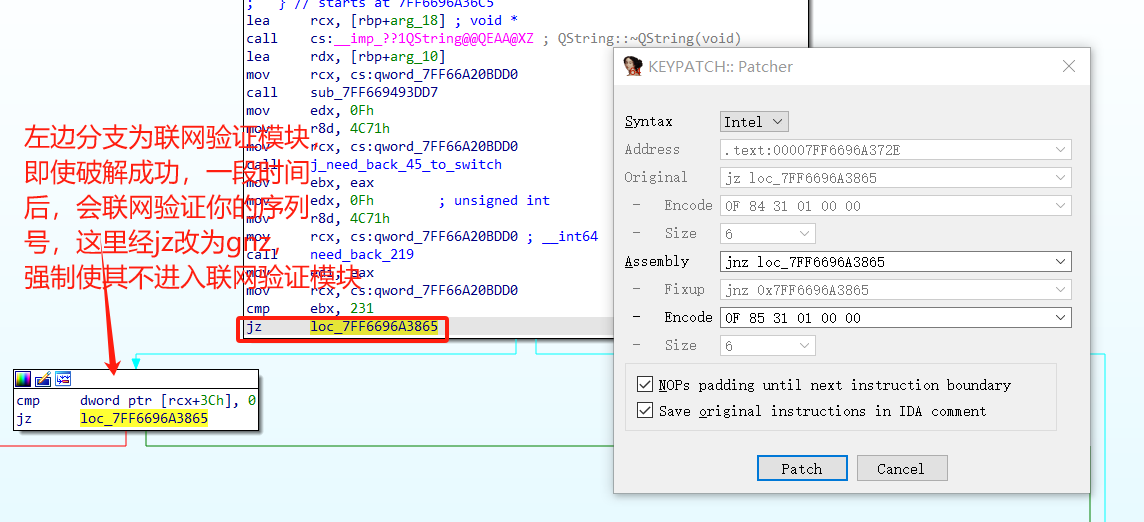
Task: Click the Patch button
Action: coord(802,469)
